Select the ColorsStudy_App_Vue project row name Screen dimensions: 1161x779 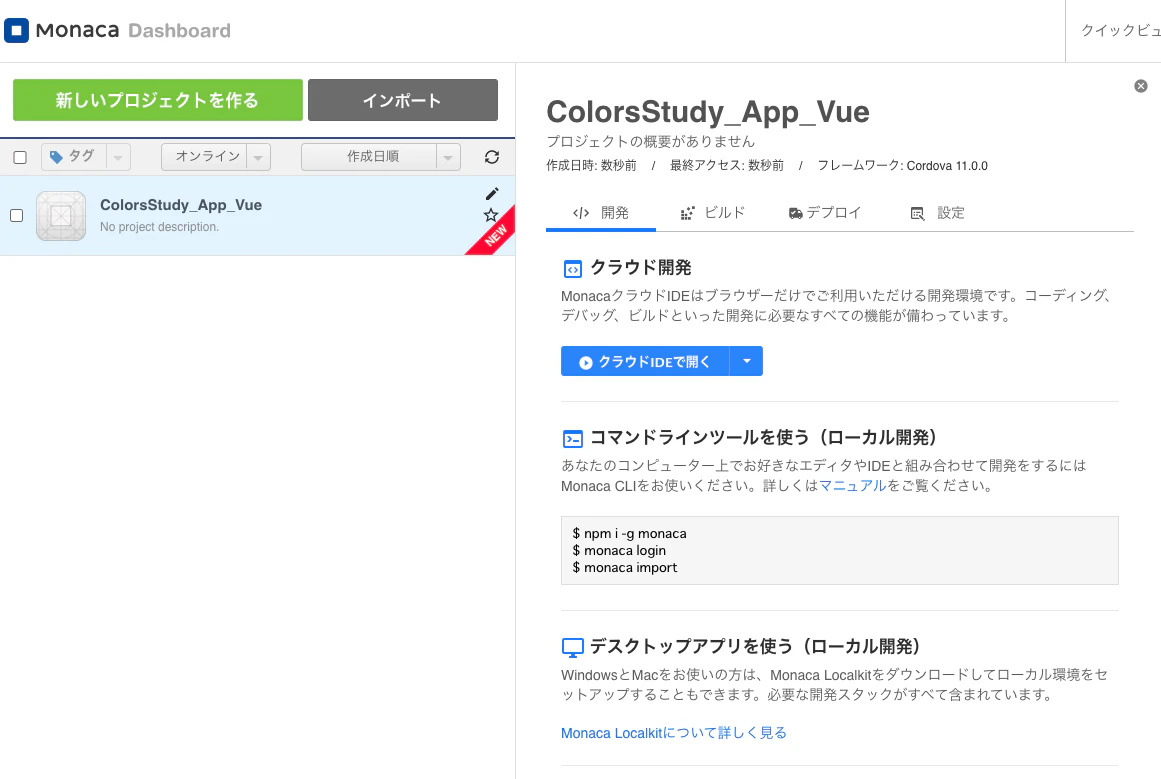(x=181, y=205)
